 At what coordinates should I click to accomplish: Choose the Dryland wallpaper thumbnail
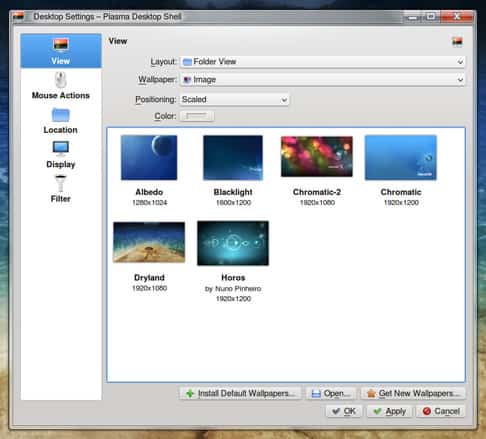tap(149, 242)
